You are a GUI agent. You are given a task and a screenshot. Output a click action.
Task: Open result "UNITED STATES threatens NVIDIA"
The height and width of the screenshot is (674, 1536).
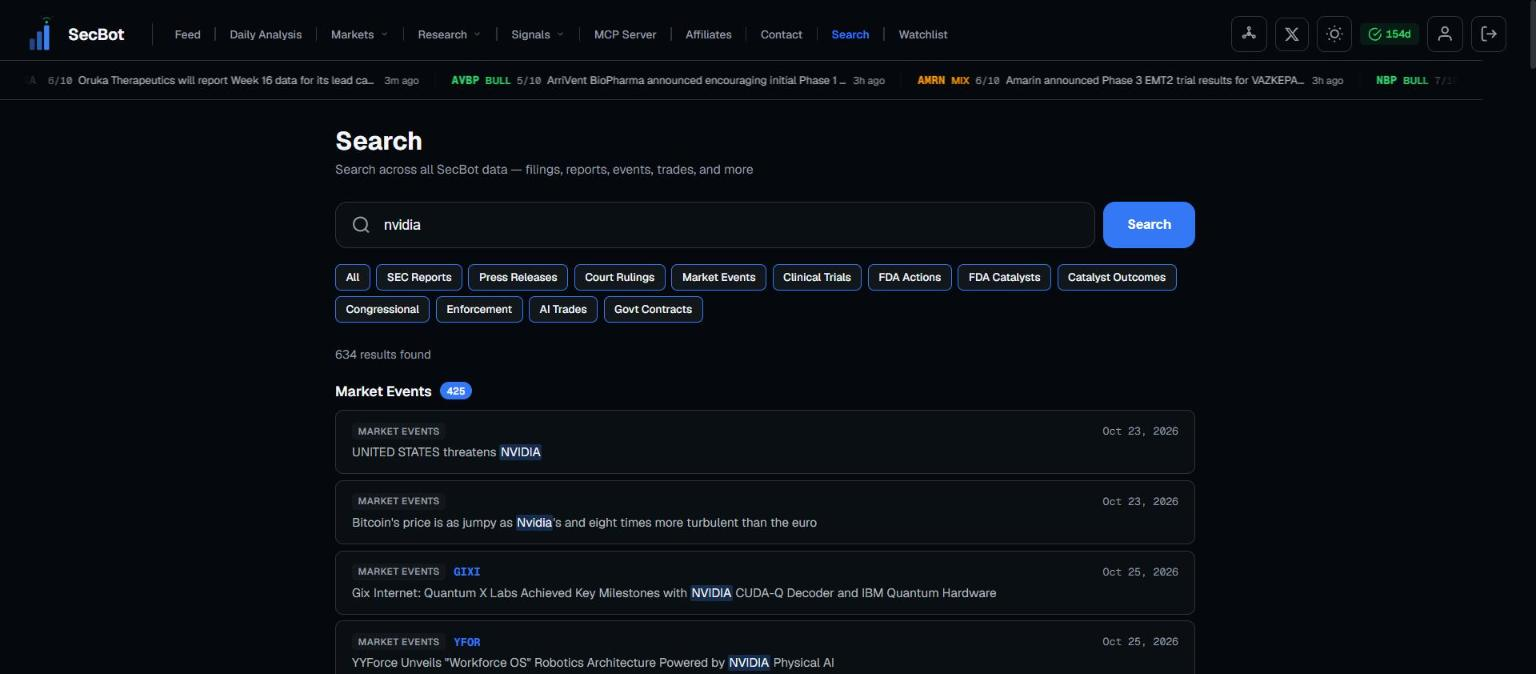point(765,442)
